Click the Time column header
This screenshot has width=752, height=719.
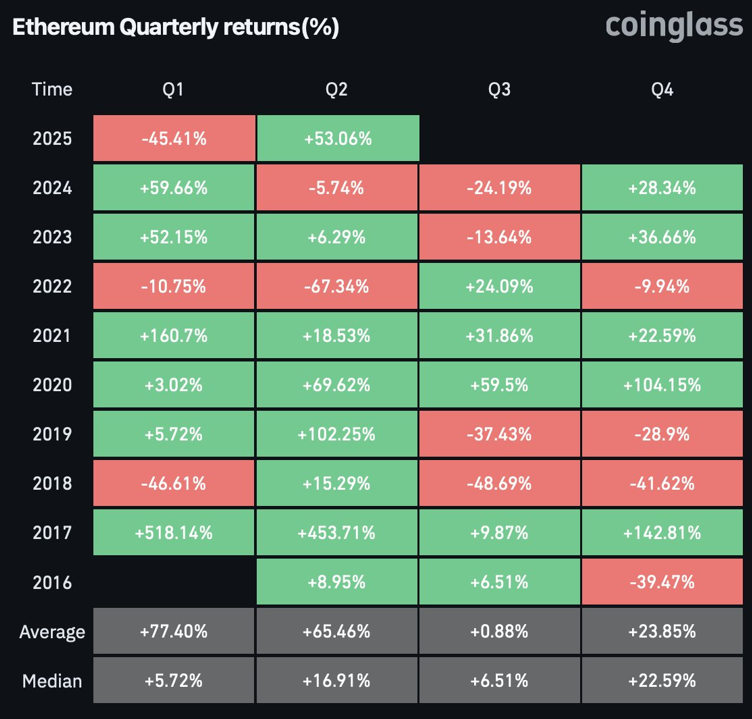click(x=52, y=90)
